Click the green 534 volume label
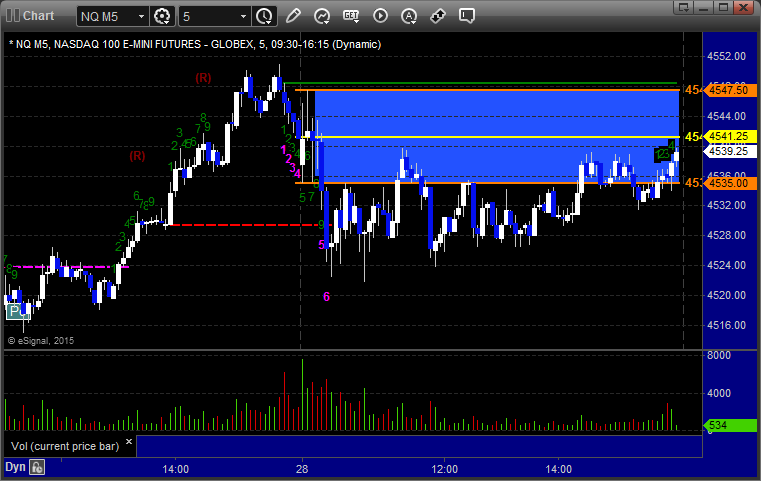This screenshot has height=481, width=761. [x=730, y=426]
